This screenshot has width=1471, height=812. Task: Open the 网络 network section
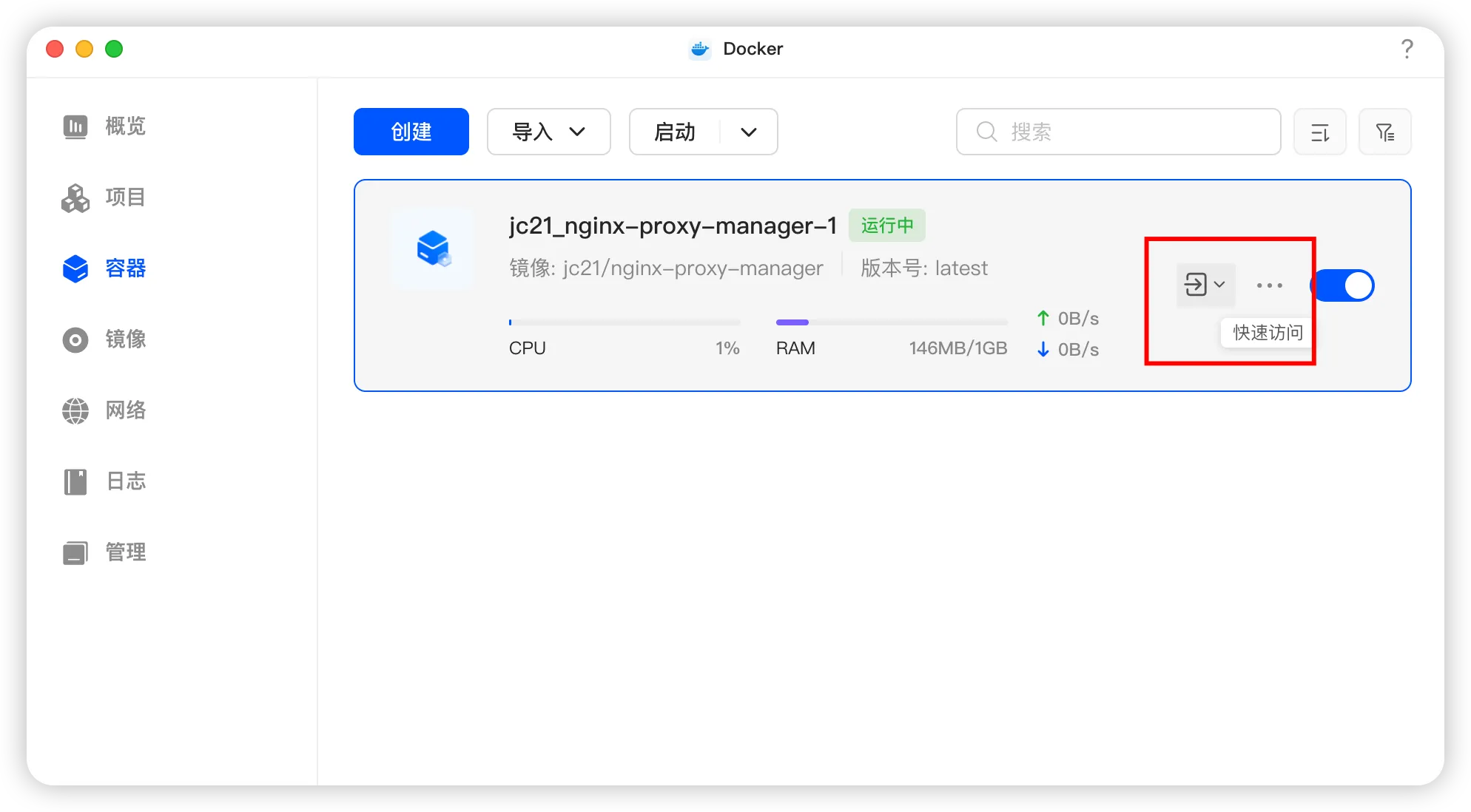click(104, 410)
